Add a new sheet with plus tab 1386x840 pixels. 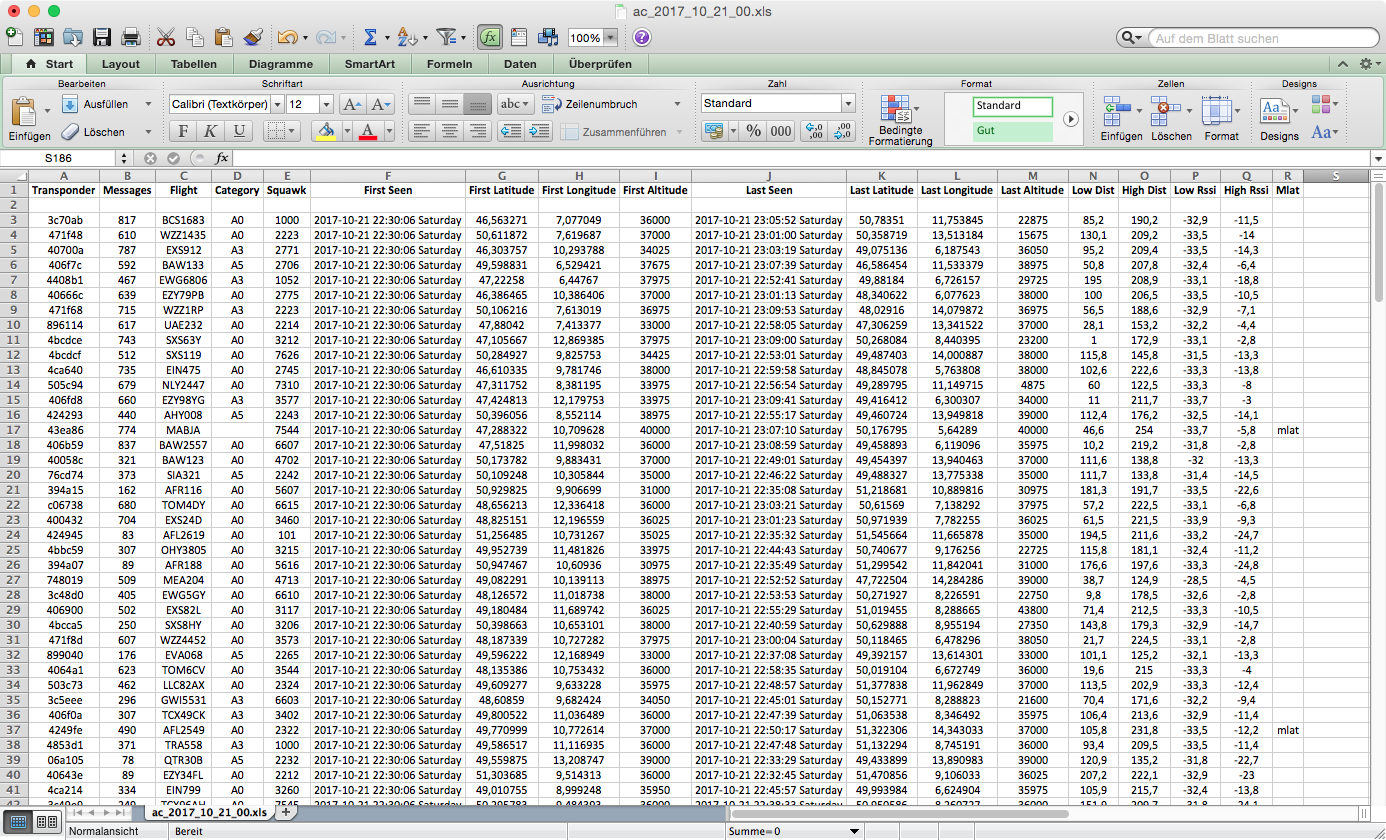pos(286,812)
